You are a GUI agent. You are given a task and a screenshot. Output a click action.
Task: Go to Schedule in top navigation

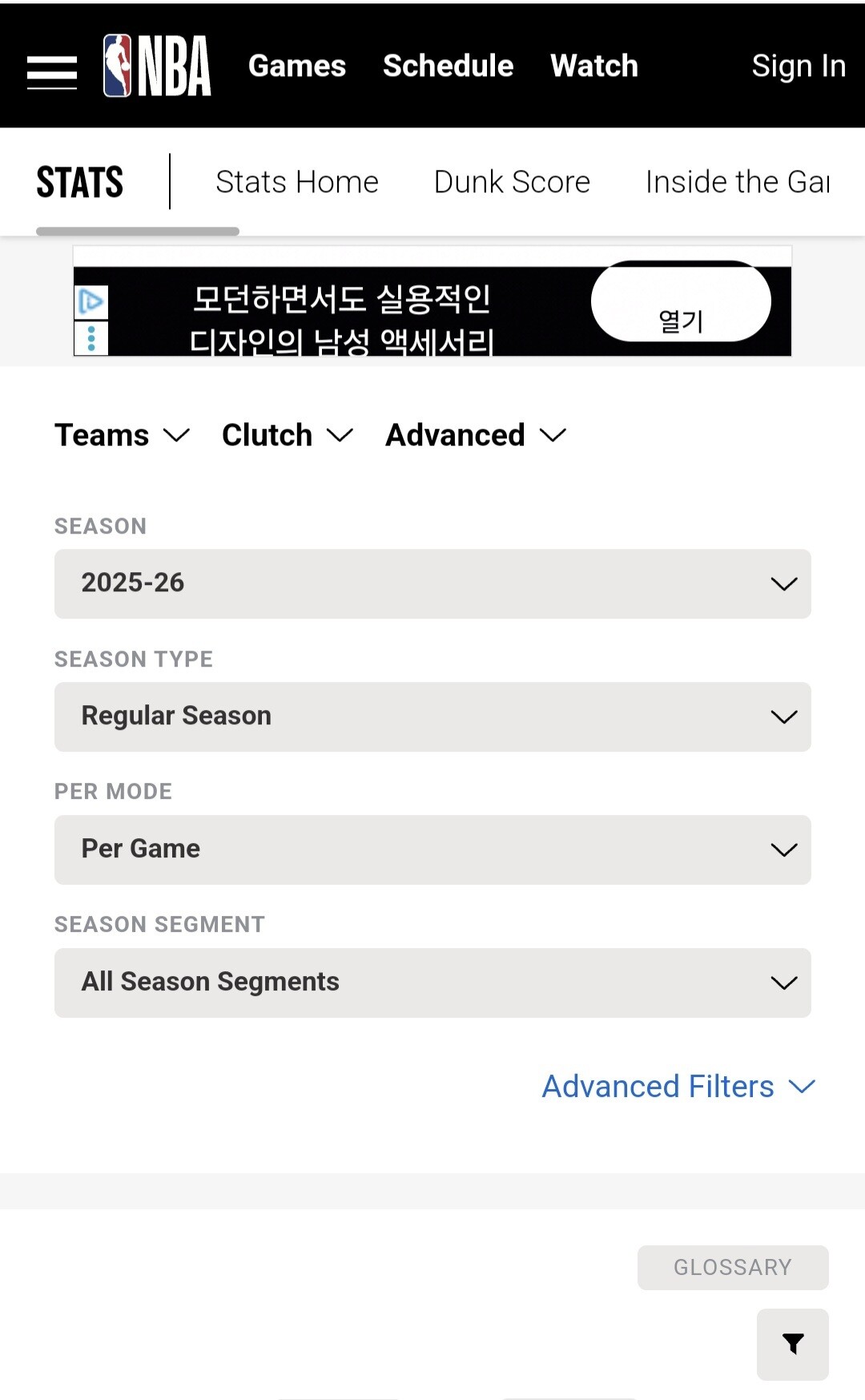click(x=448, y=66)
